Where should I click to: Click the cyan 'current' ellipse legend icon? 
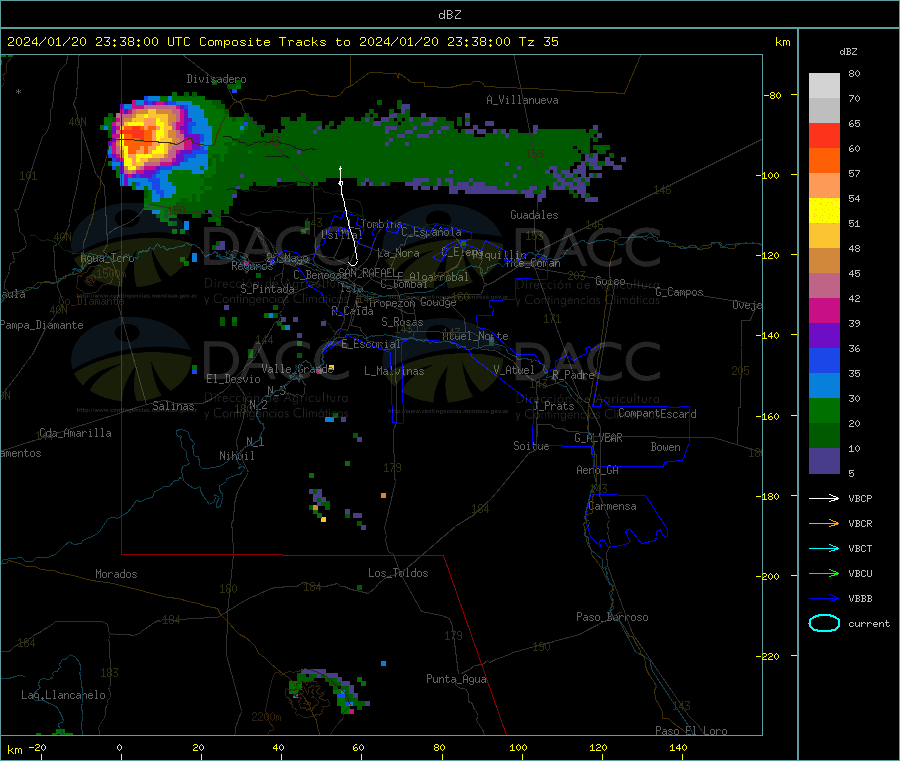[824, 623]
